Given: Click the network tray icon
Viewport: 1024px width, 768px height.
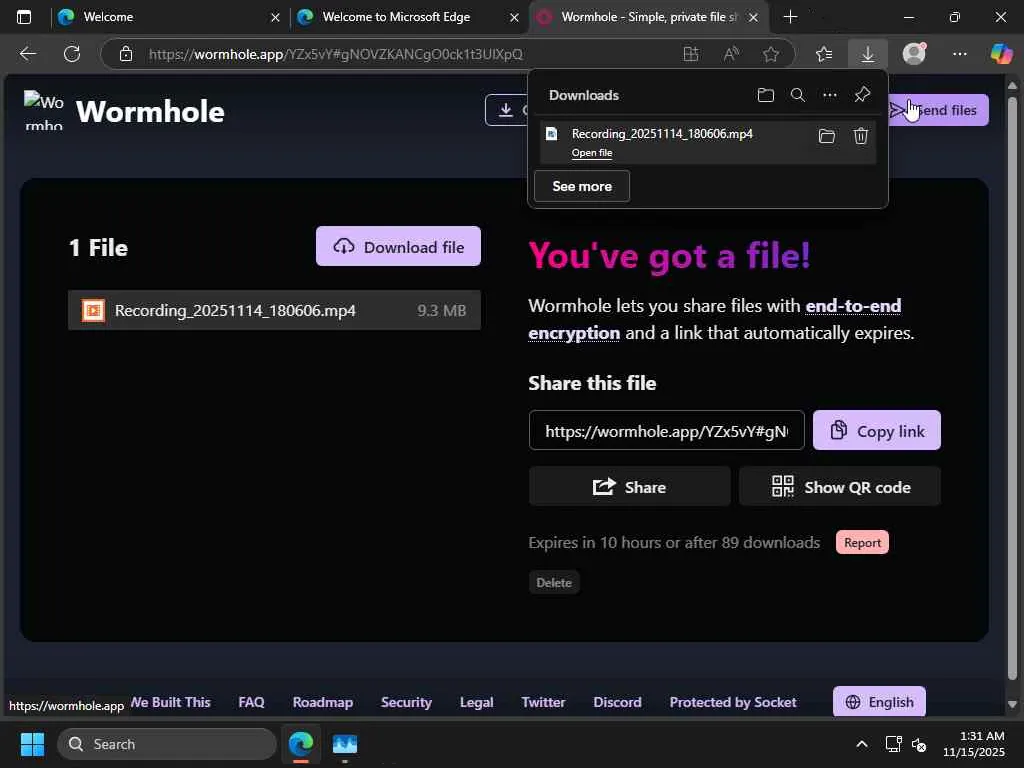Looking at the screenshot, I should click(893, 744).
